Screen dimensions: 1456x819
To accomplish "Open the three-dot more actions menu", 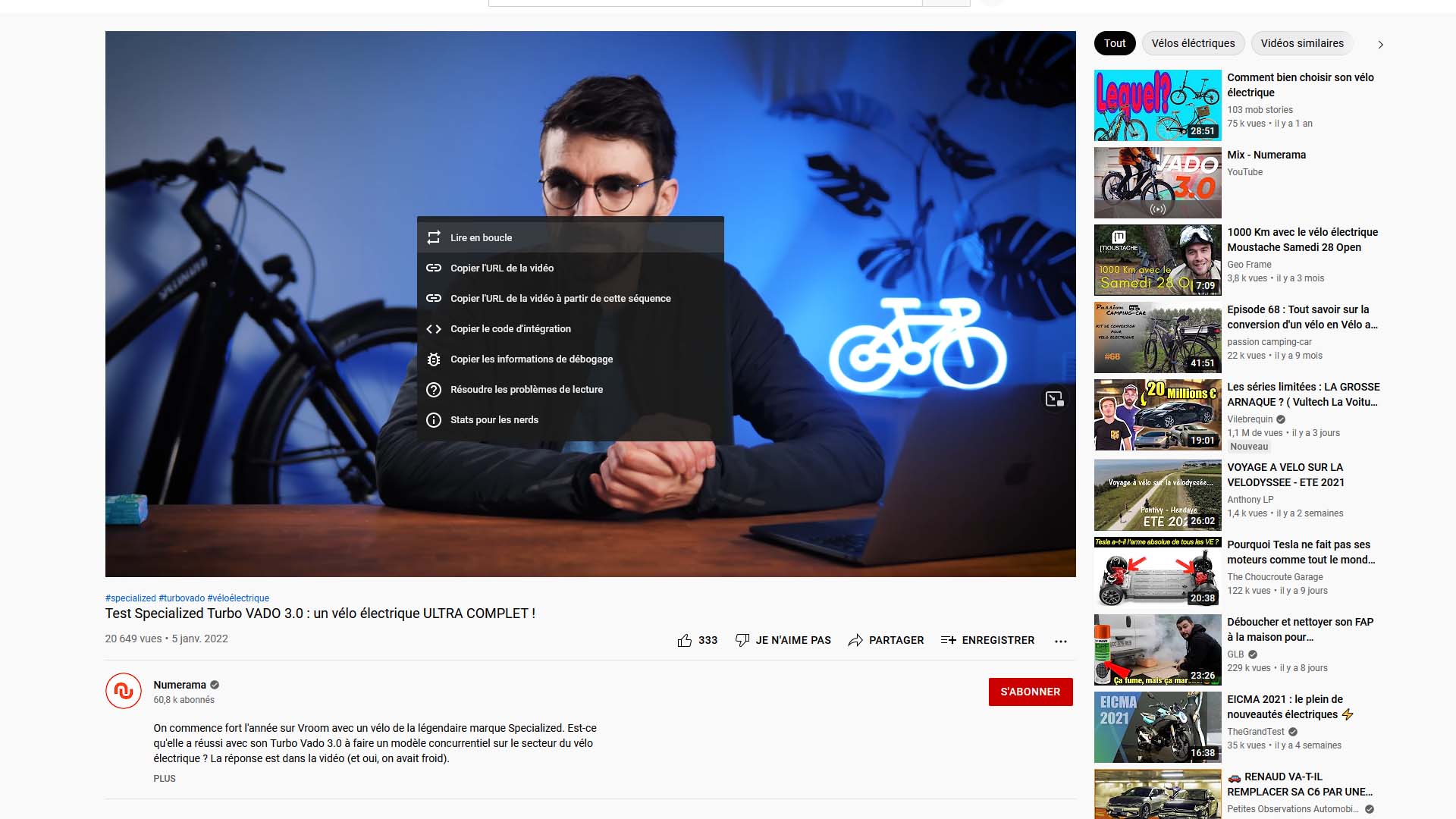I will (1061, 641).
